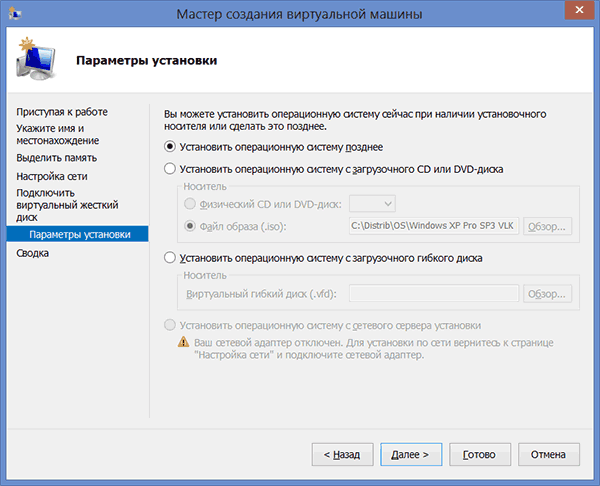Go to 'Подключить виртуальный жесткий диск' step

point(67,205)
